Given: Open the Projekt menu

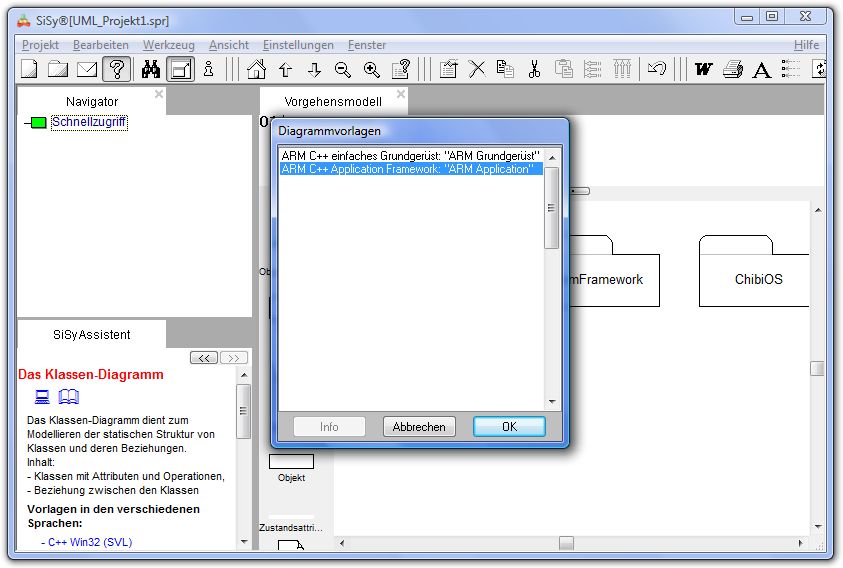Looking at the screenshot, I should [x=40, y=45].
